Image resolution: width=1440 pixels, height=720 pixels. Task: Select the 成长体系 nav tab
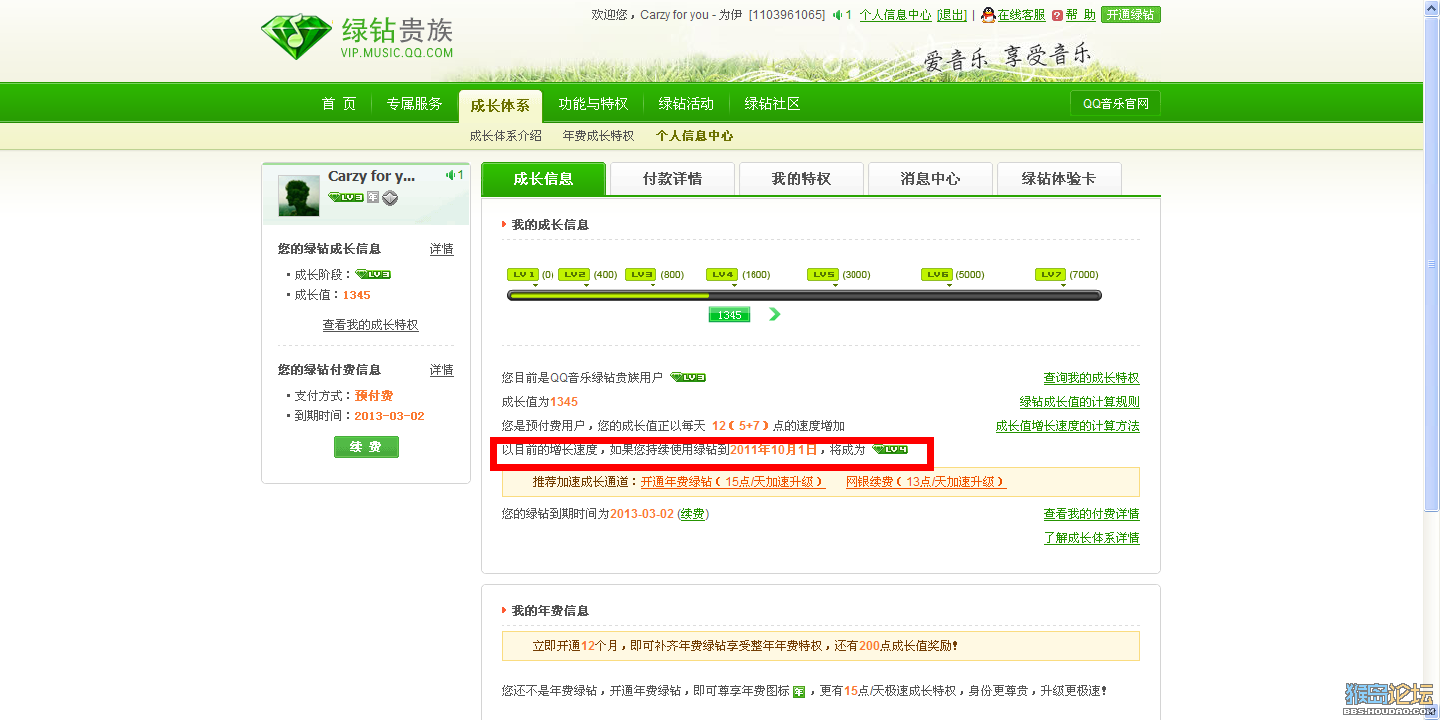pos(500,105)
